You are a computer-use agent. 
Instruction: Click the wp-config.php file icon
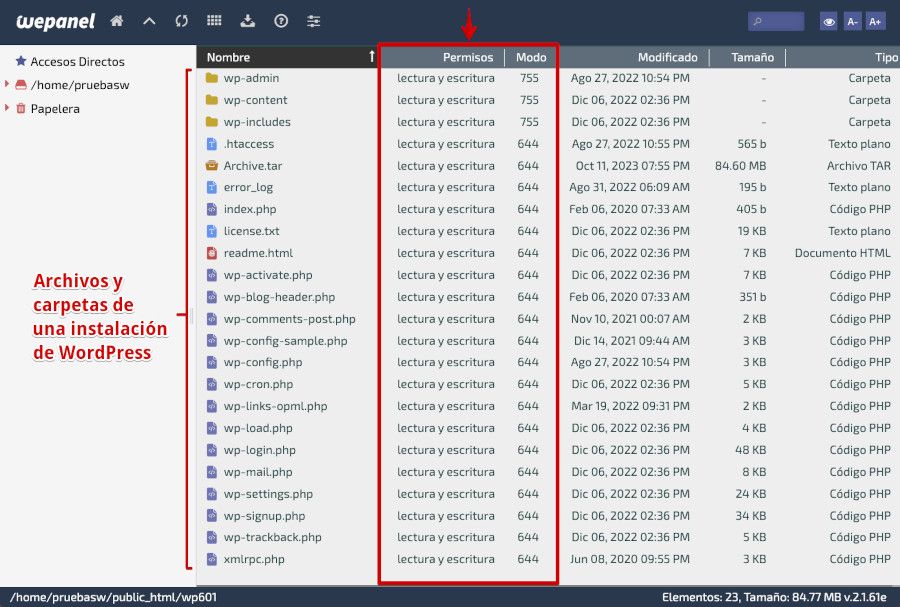point(212,362)
